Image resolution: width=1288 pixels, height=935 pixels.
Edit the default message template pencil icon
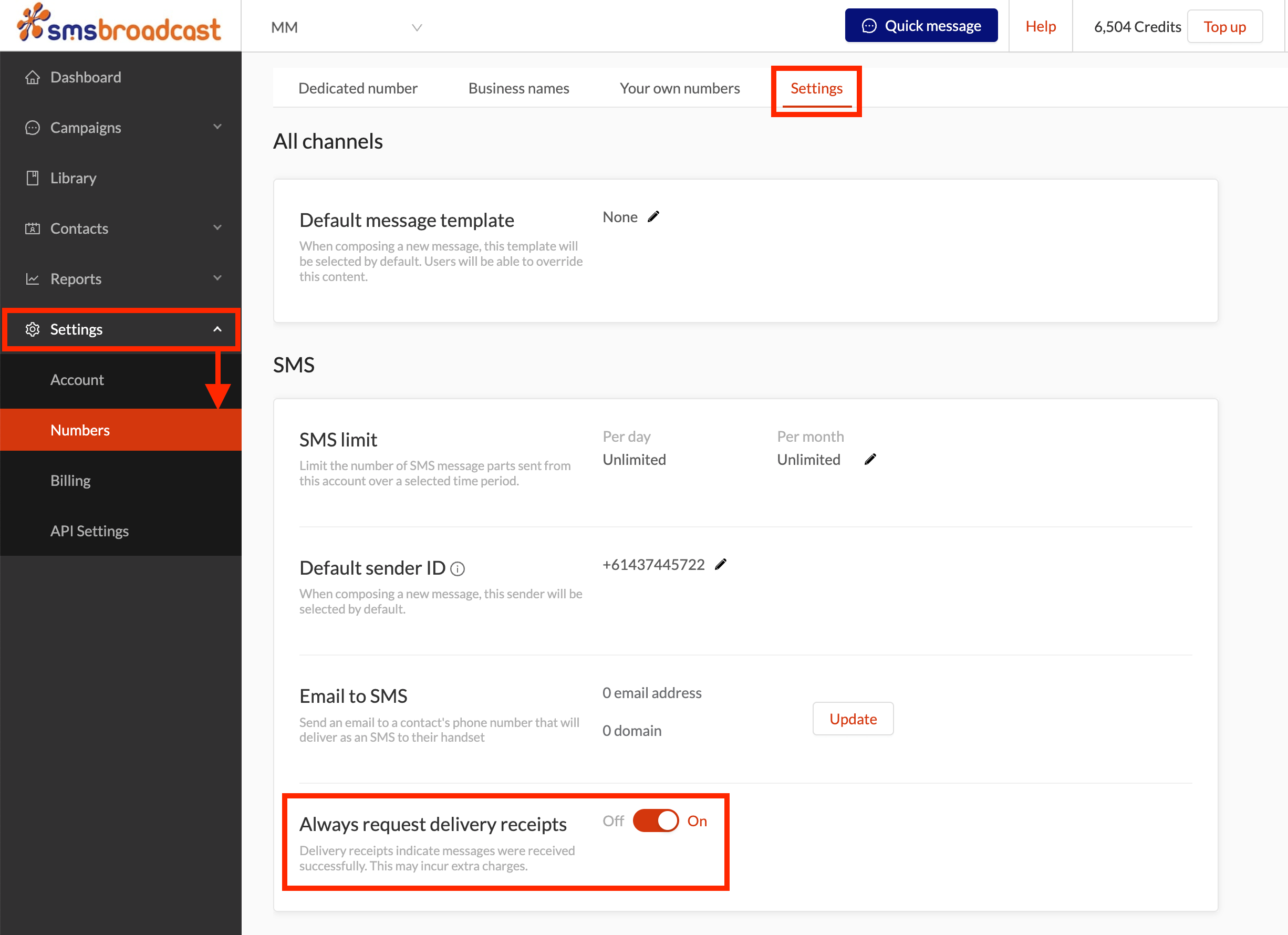point(653,216)
